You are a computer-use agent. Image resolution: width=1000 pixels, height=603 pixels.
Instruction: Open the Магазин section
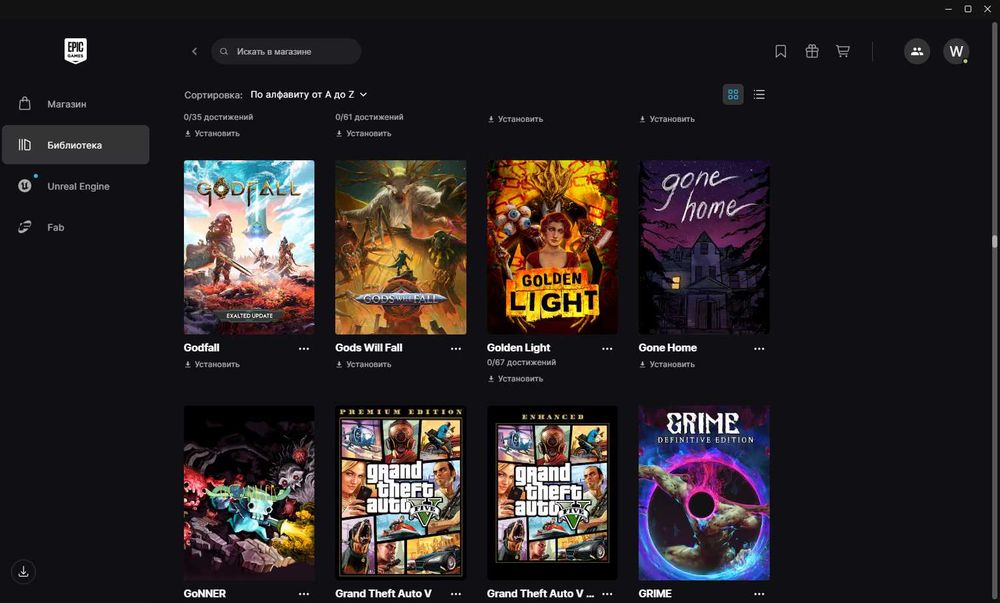[x=75, y=104]
